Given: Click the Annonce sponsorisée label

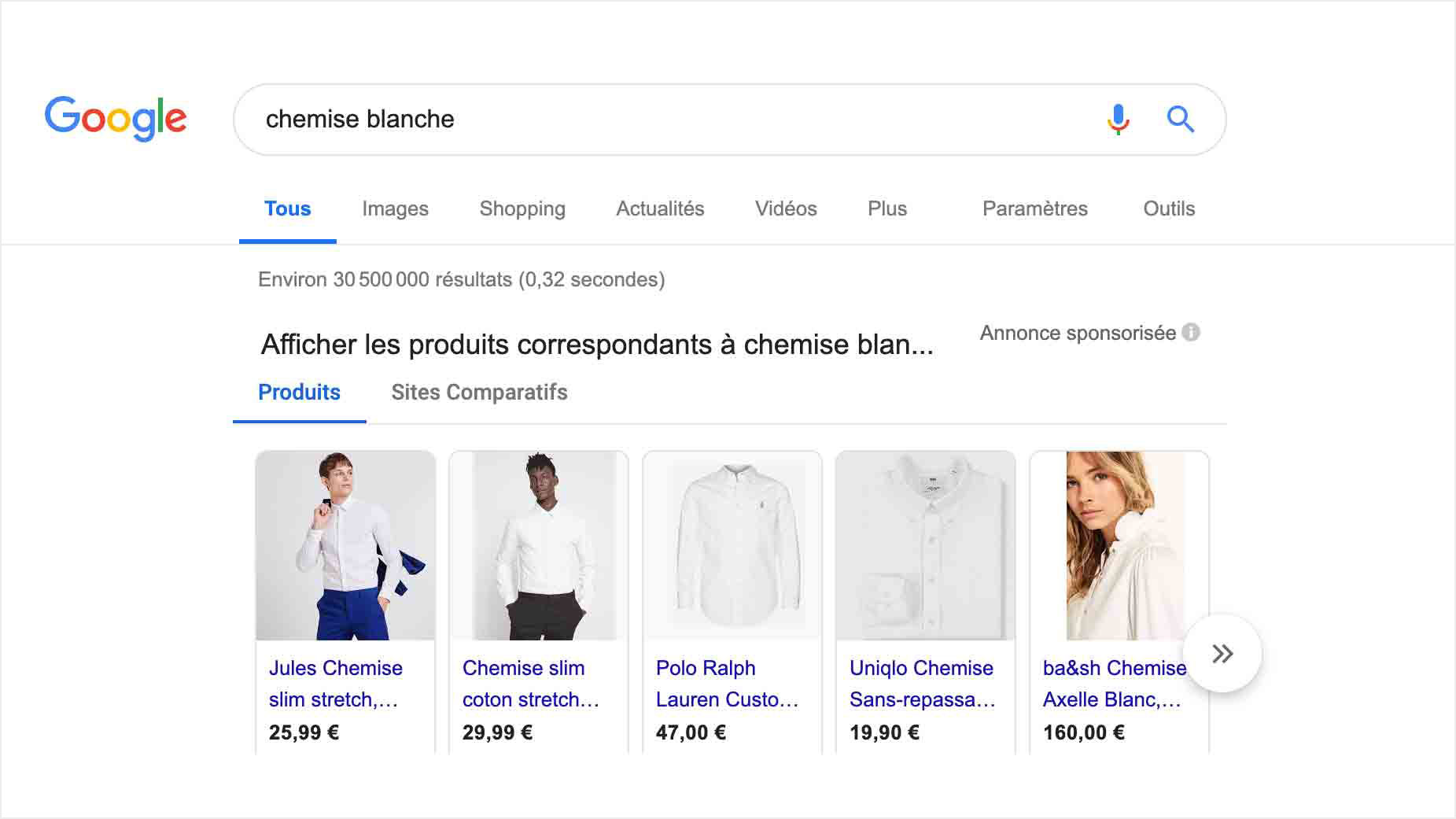Looking at the screenshot, I should pos(1078,334).
